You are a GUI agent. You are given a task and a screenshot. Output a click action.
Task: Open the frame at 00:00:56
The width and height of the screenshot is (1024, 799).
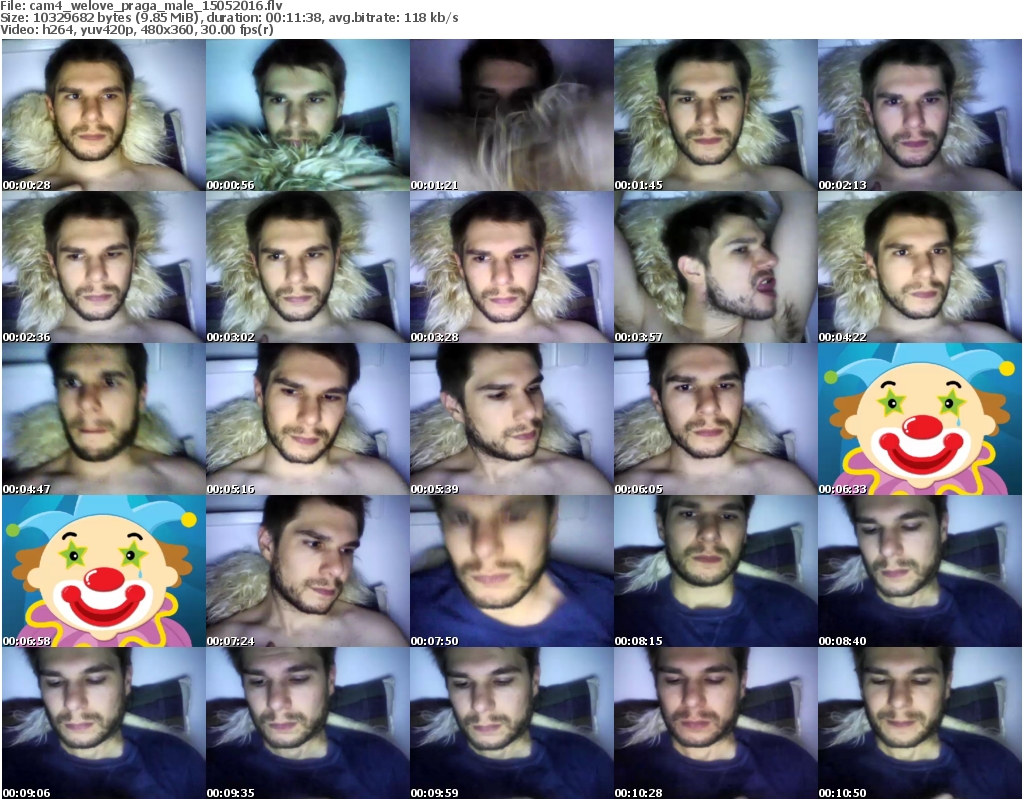pos(308,115)
